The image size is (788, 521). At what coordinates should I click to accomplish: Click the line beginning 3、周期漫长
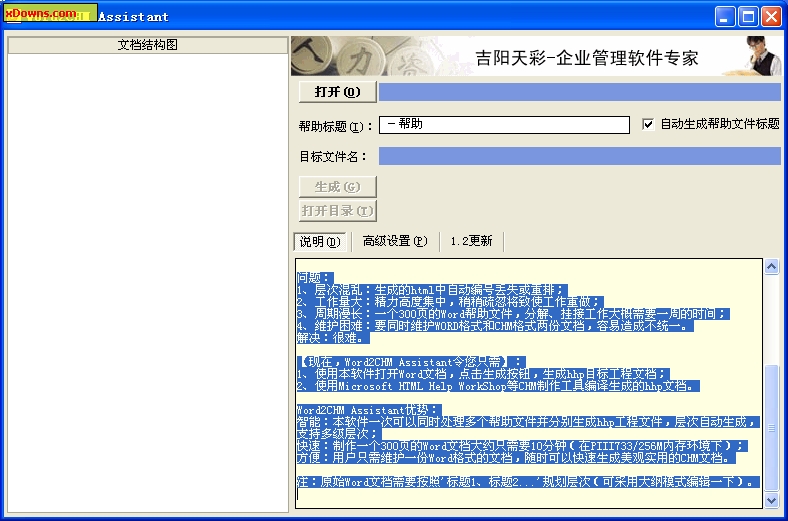click(x=513, y=314)
